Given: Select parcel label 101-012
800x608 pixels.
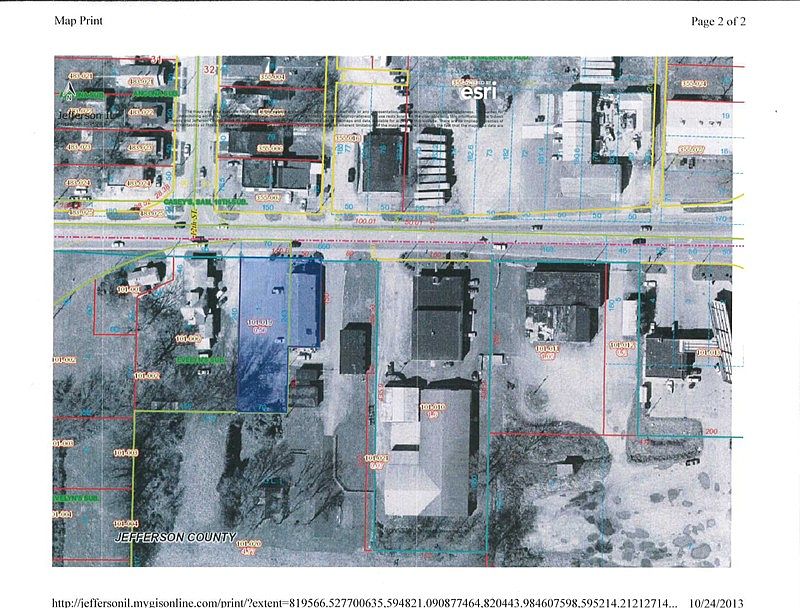Looking at the screenshot, I should point(622,345).
